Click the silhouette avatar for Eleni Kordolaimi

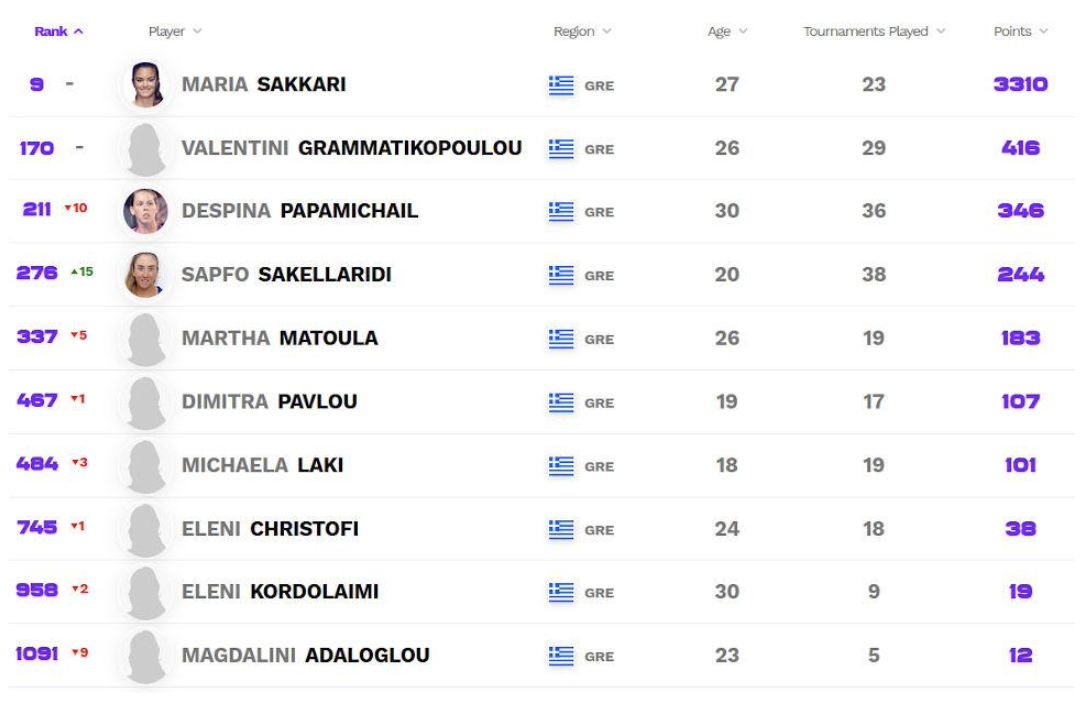point(146,592)
